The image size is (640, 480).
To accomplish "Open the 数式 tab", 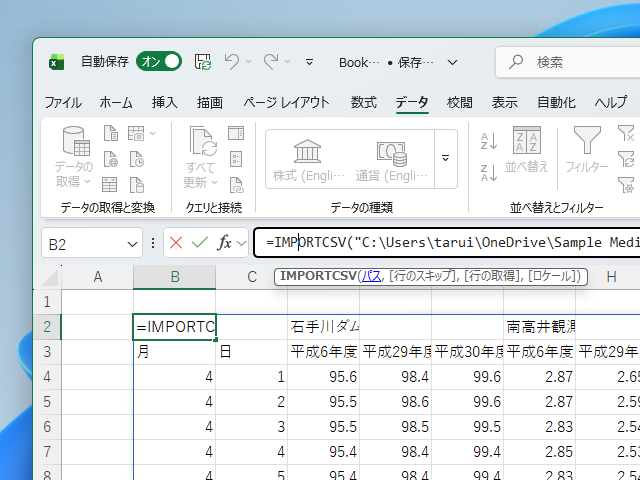I will point(363,102).
